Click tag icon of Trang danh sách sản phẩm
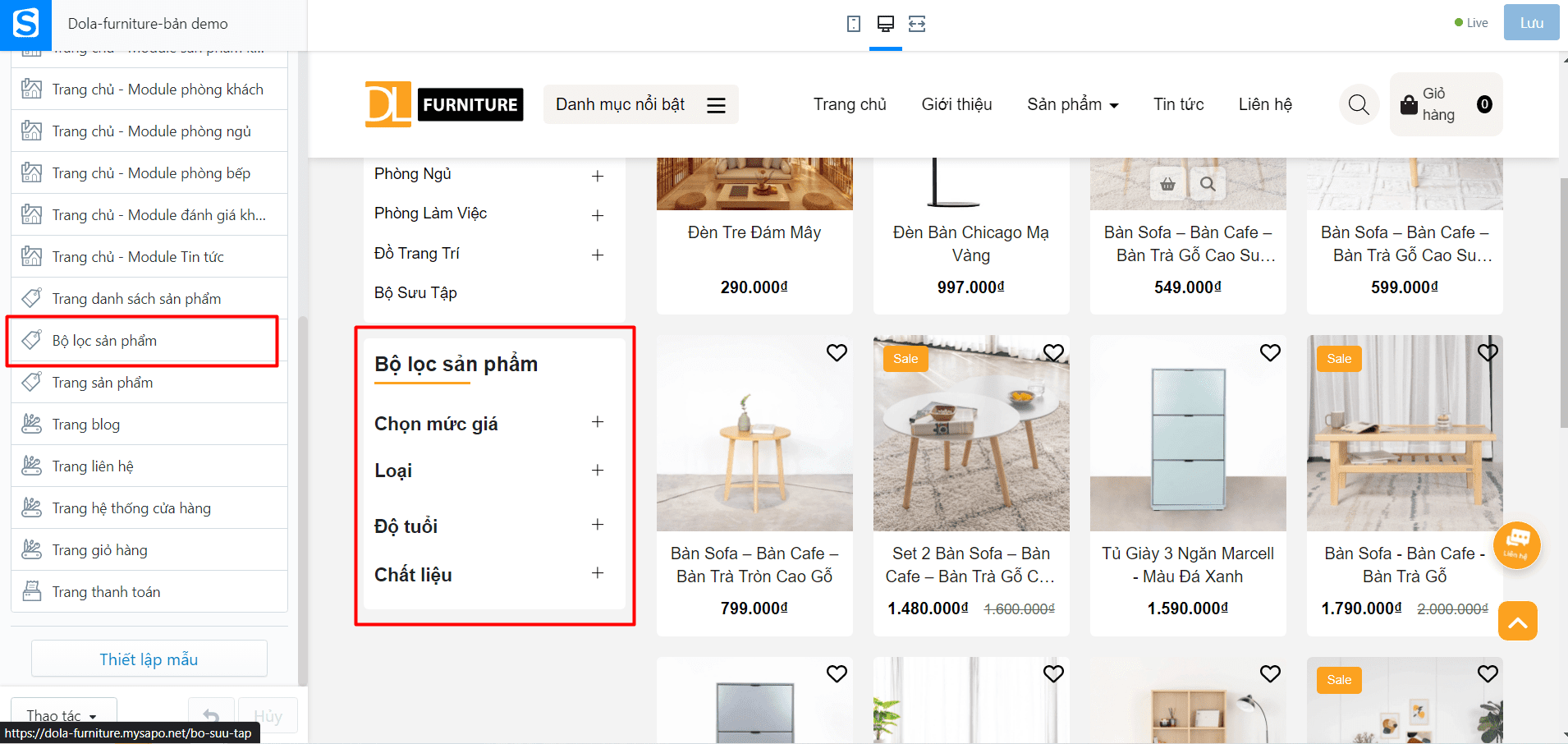Screen dimensions: 1568x744 click(x=31, y=298)
